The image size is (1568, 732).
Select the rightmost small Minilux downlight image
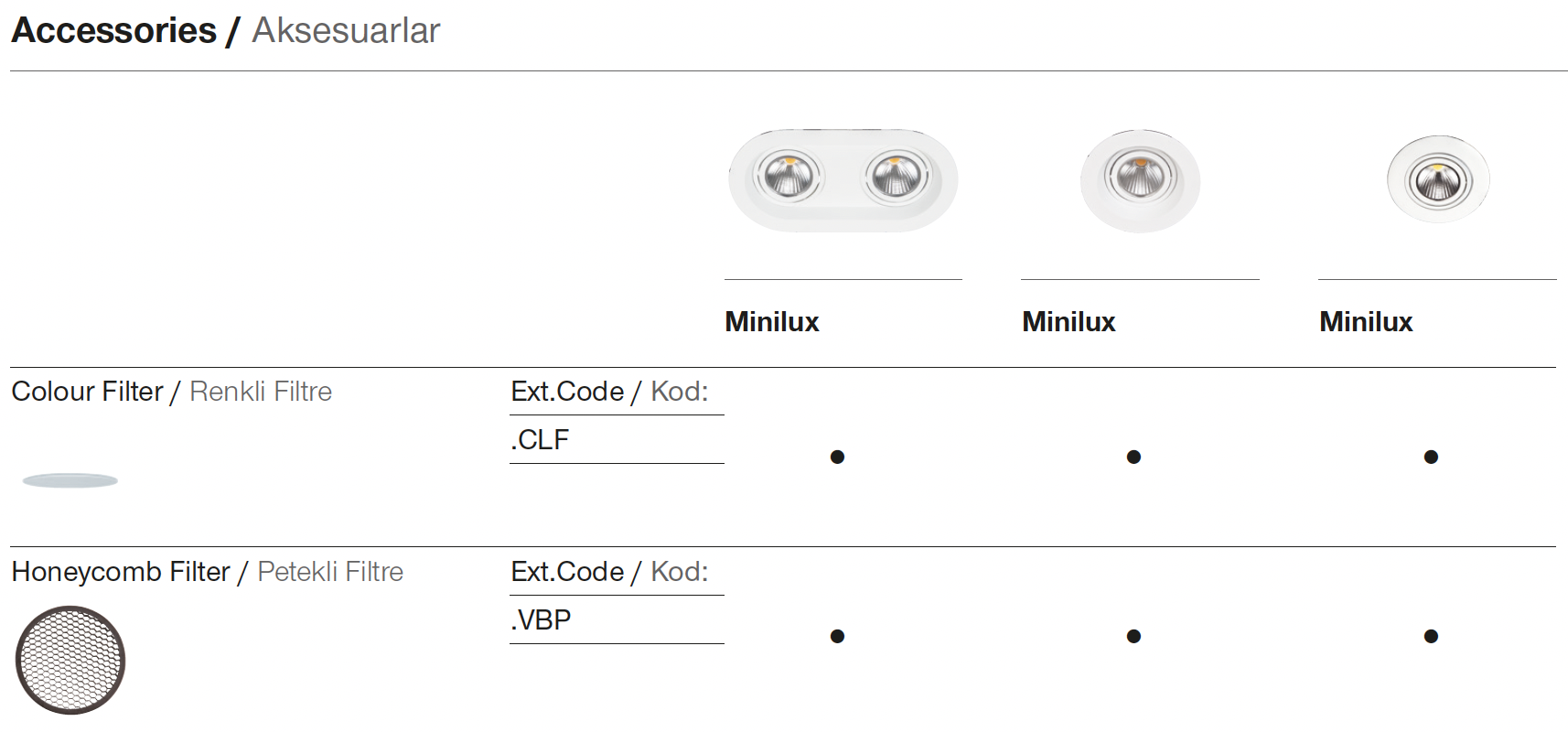[x=1437, y=179]
